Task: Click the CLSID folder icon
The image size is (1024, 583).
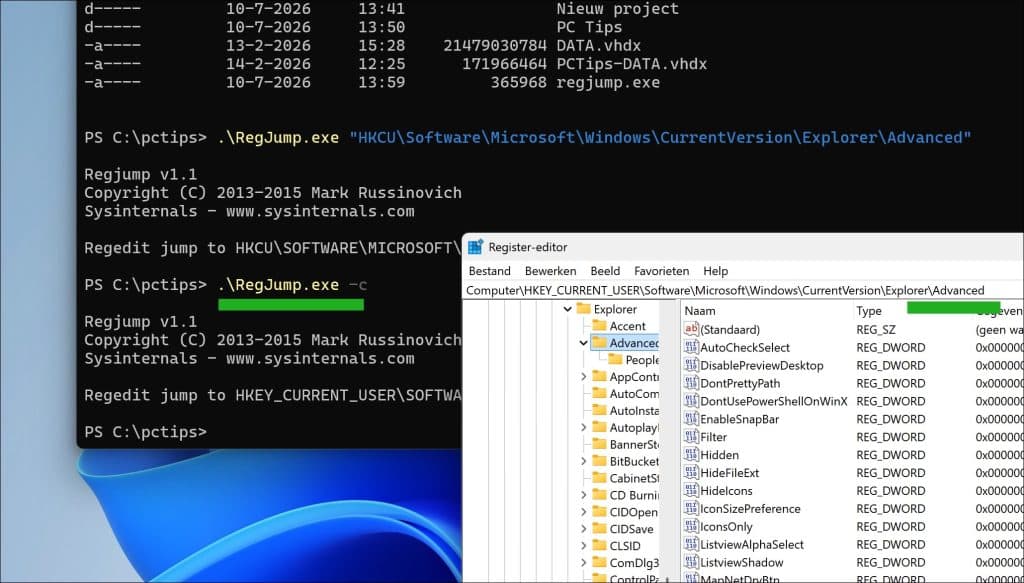Action: [x=600, y=546]
